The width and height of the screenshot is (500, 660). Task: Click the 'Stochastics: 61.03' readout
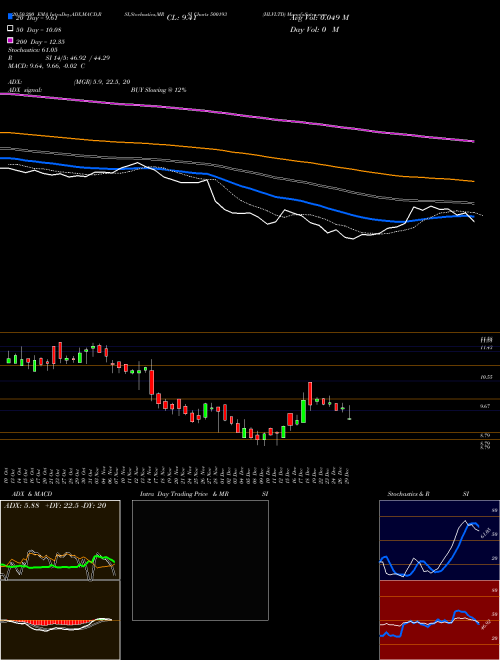(32, 50)
